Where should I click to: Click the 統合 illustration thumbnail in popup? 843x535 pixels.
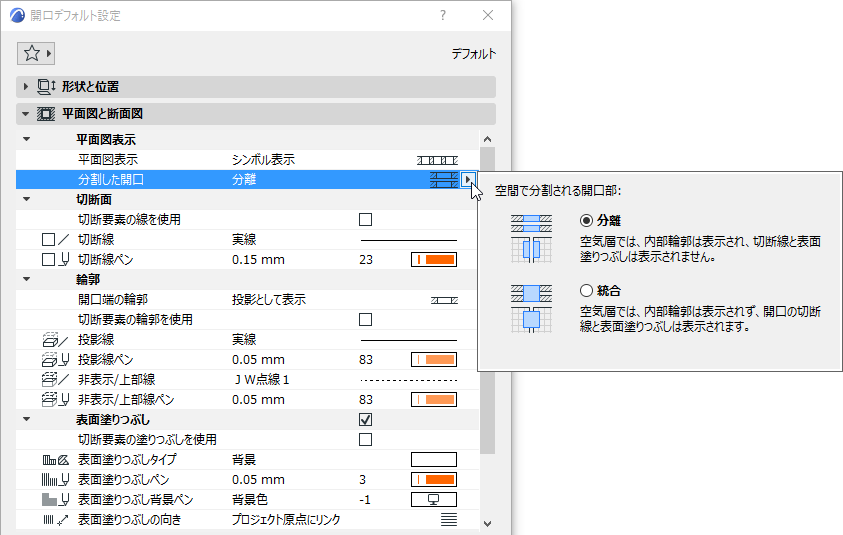(x=531, y=309)
